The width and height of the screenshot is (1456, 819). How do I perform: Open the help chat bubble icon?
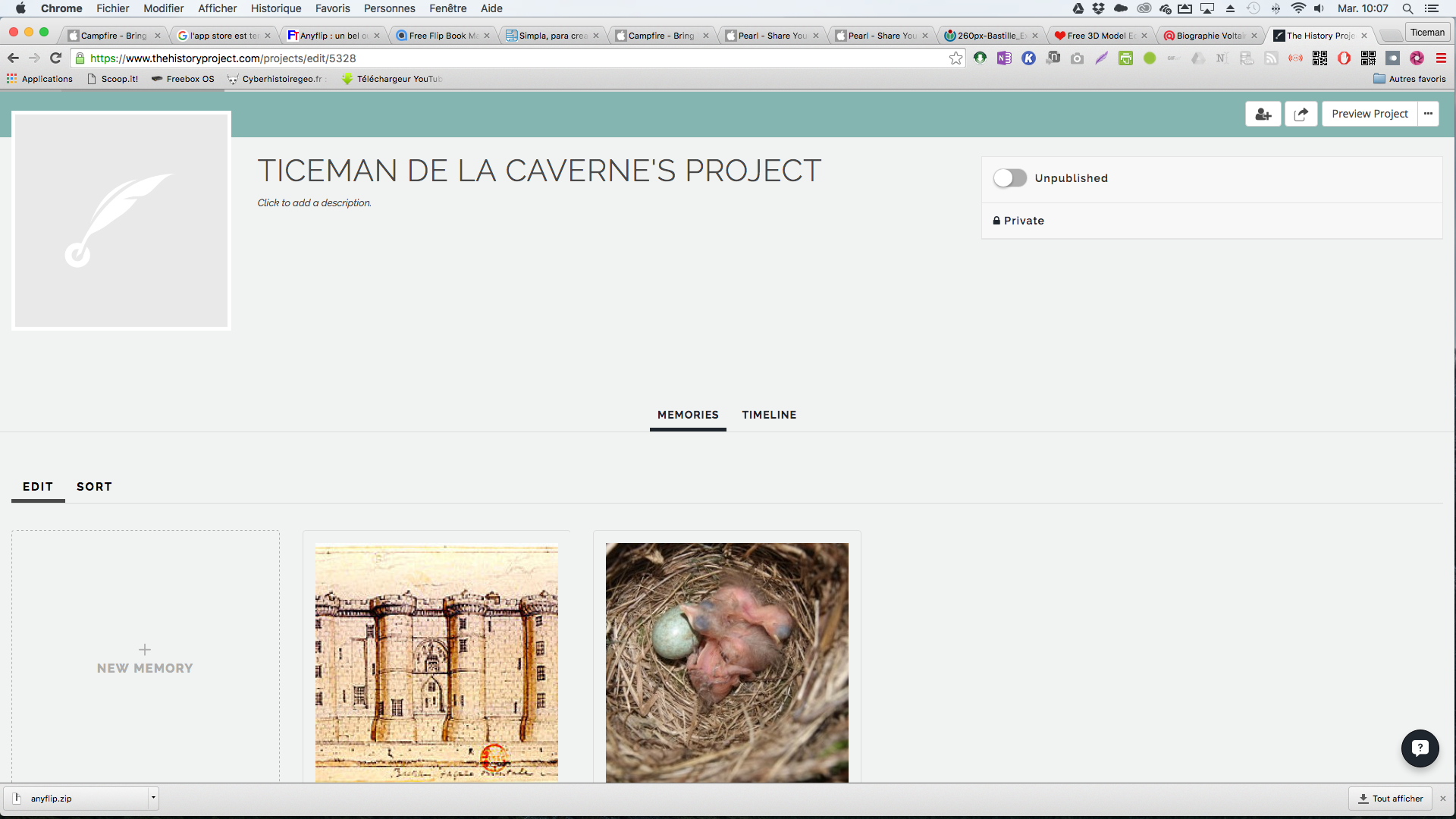point(1420,748)
